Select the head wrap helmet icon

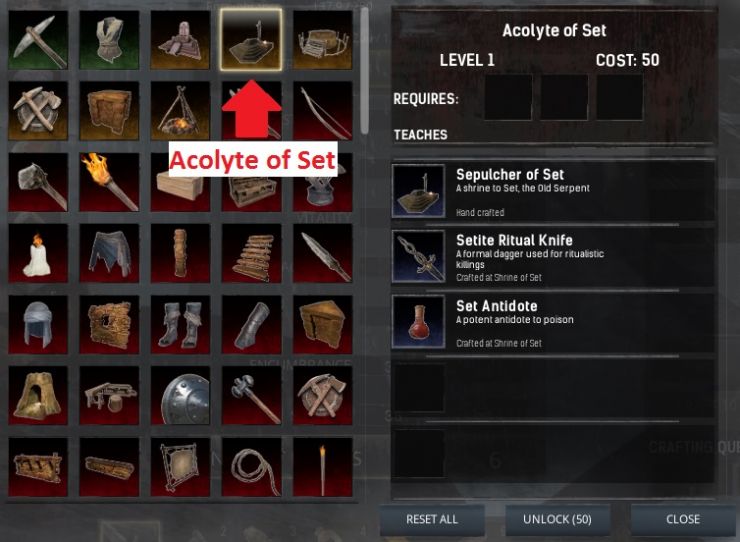[x=38, y=324]
